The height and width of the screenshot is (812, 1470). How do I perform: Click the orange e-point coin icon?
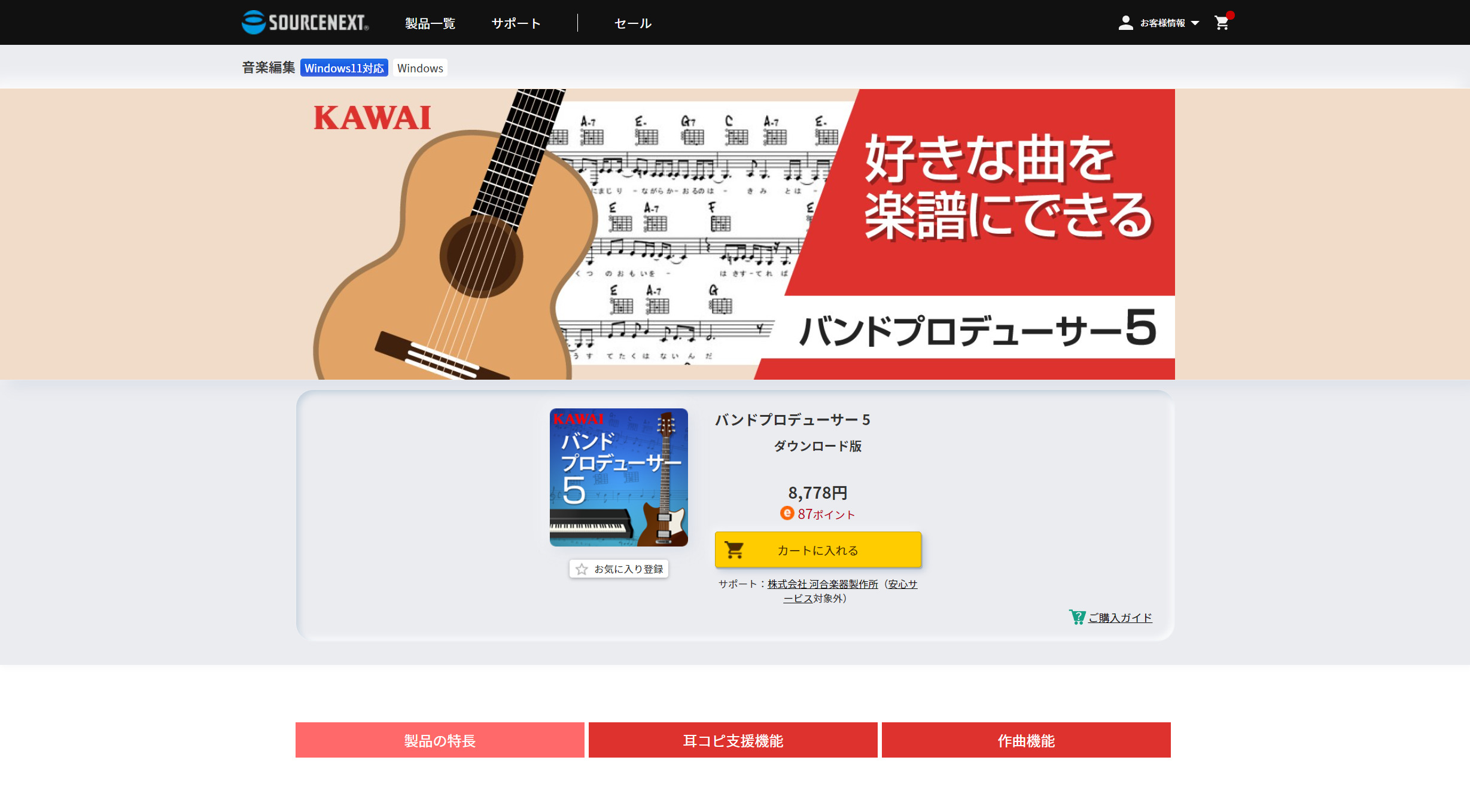(787, 514)
